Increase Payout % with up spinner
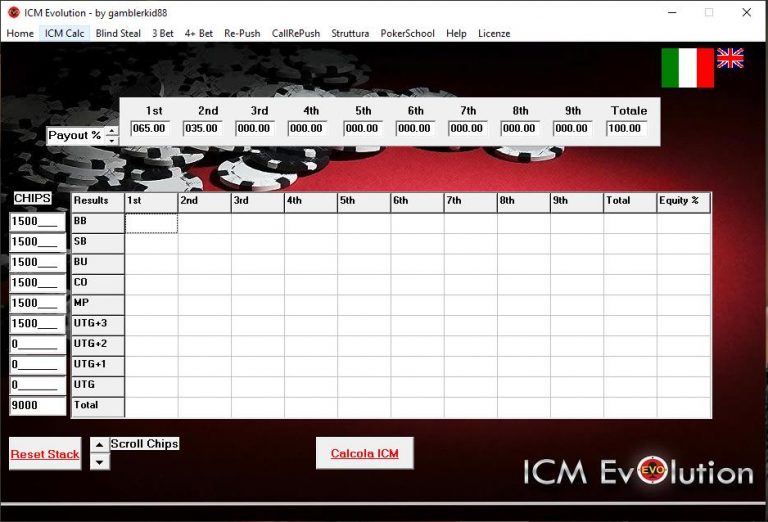The image size is (768, 522). (112, 131)
